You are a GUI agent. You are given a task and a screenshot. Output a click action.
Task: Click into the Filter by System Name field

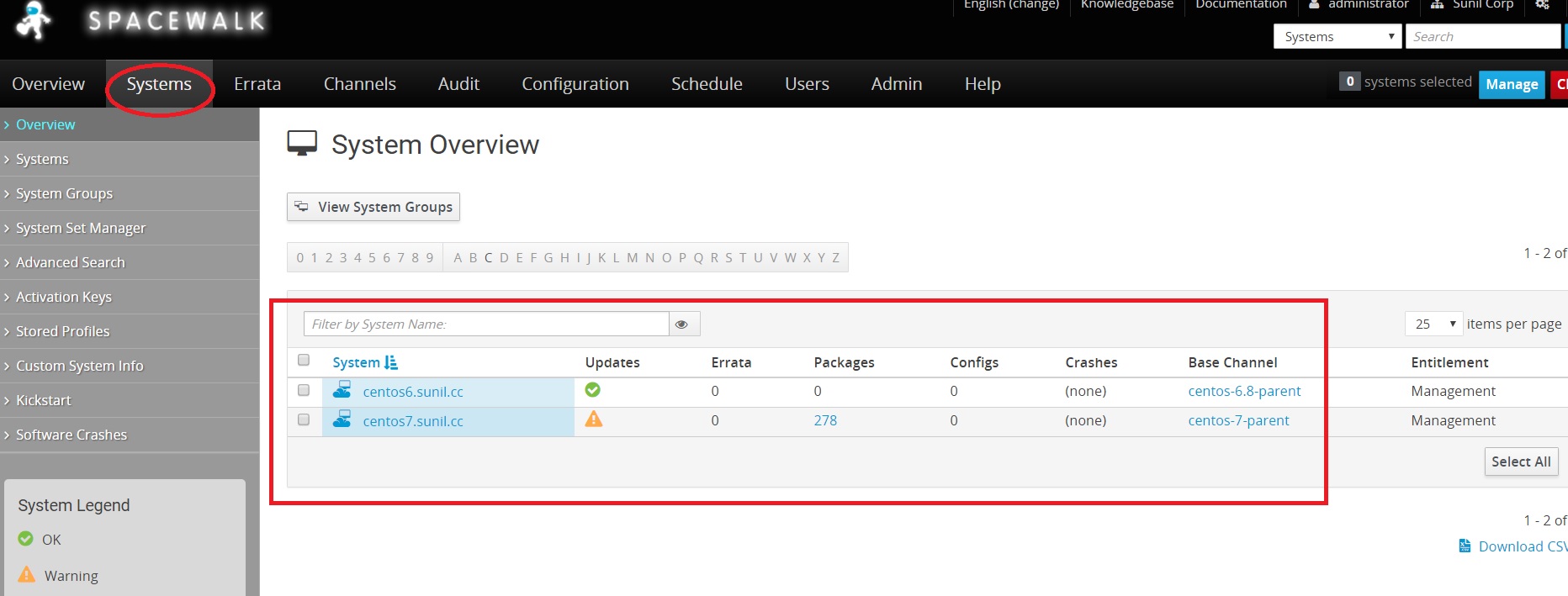click(486, 324)
